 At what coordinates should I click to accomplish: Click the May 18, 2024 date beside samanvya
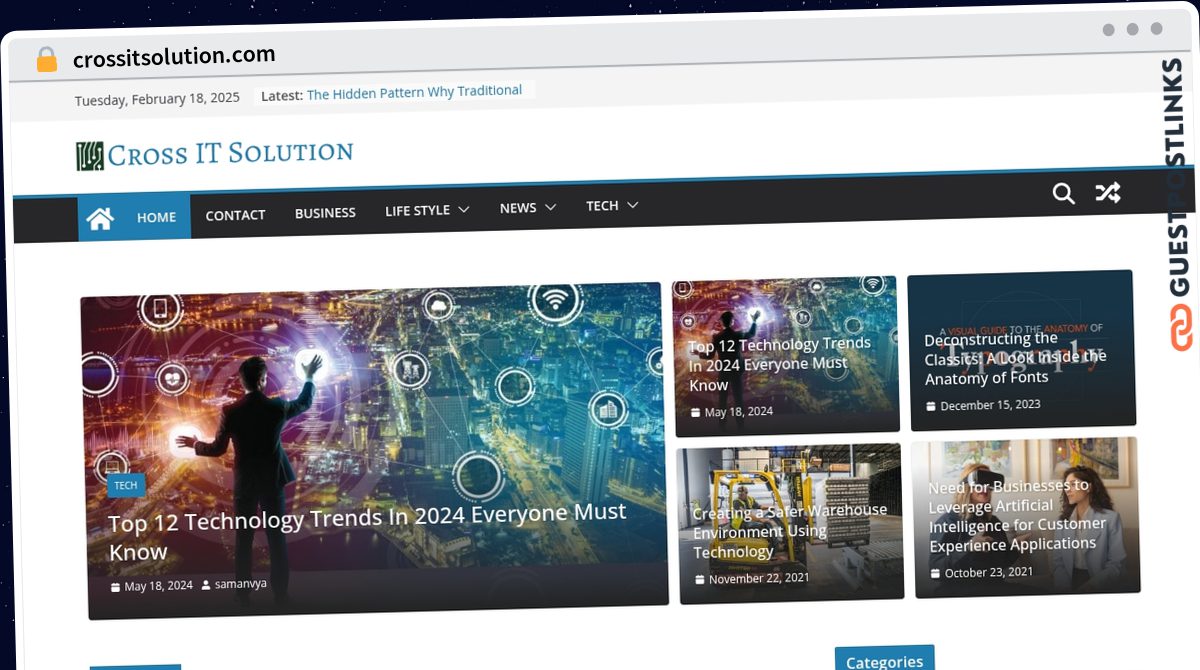coord(158,586)
